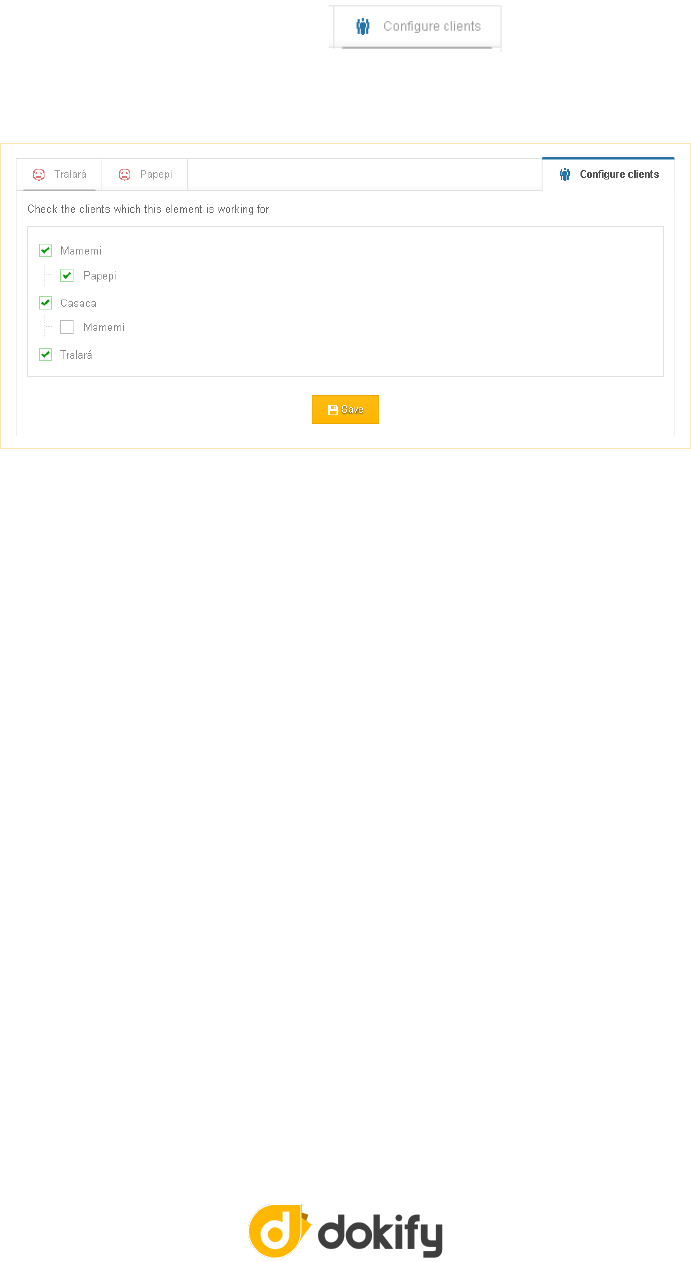691x1262 pixels.
Task: Switch to the Tralará tab
Action: point(59,174)
